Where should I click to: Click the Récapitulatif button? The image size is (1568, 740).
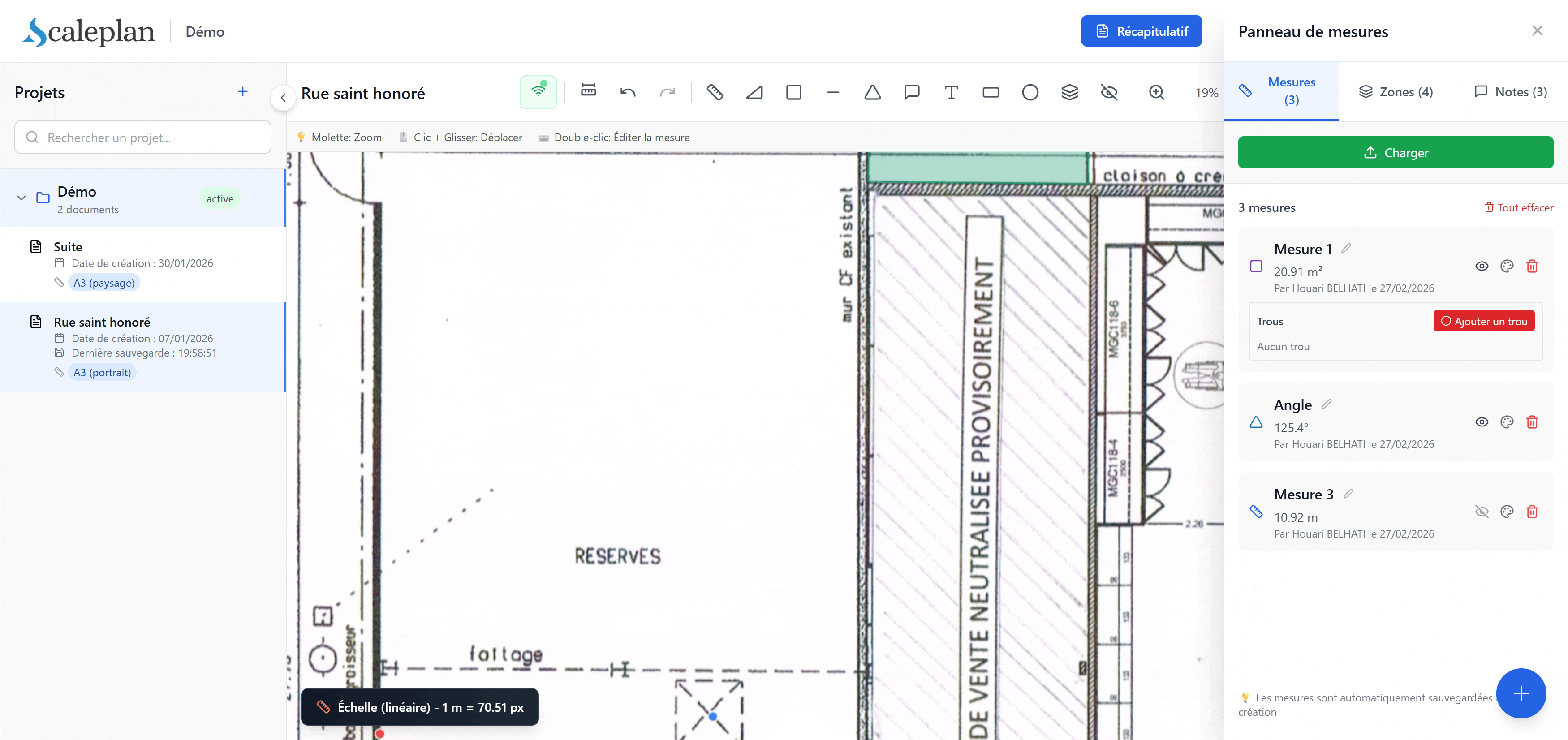click(x=1141, y=31)
